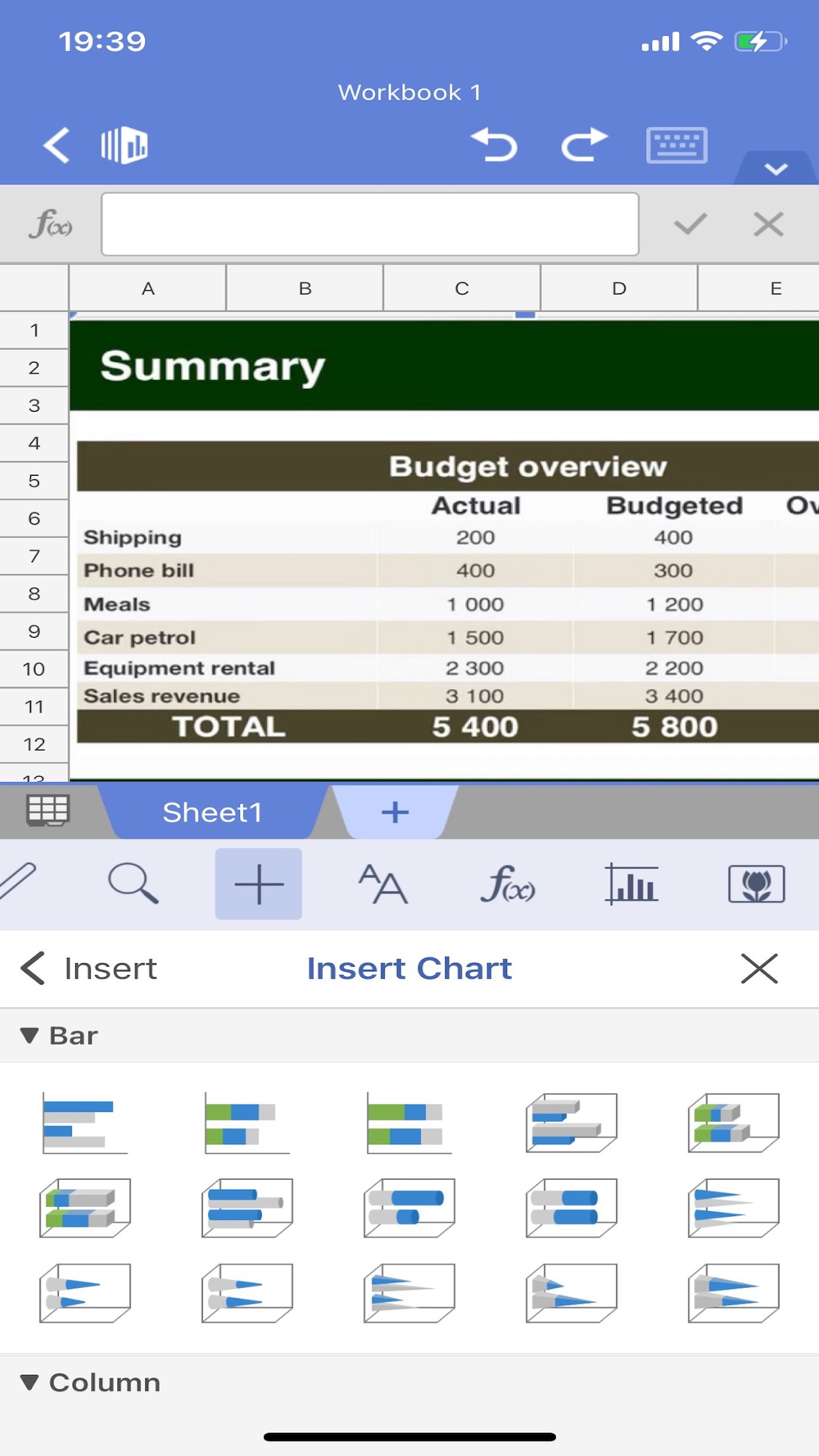Viewport: 819px width, 1456px height.
Task: Open the text formatting AA tool
Action: click(382, 884)
